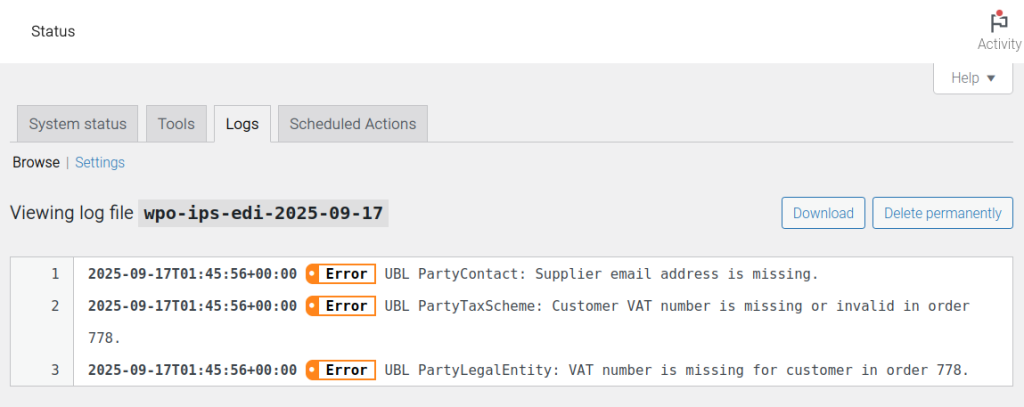Click the wpo-ips-edi-2025-09-17 file name

tap(263, 213)
